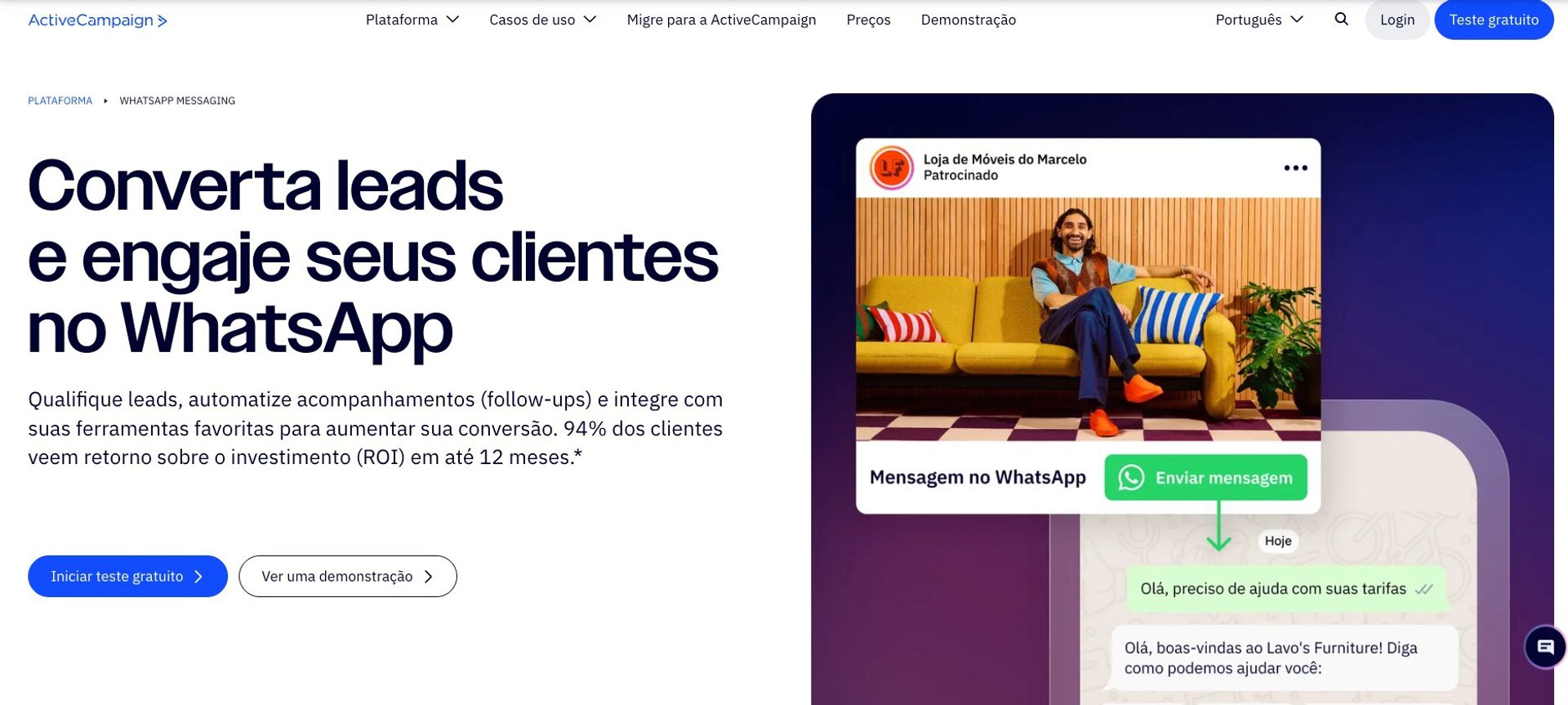Click the sofa advertisement photo
Viewport: 1568px width, 705px height.
coord(1088,319)
